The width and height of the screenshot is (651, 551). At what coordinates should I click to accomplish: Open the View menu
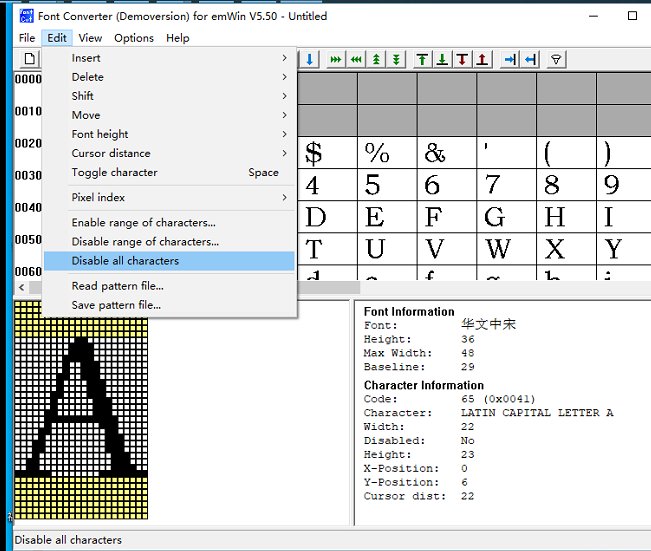[90, 38]
